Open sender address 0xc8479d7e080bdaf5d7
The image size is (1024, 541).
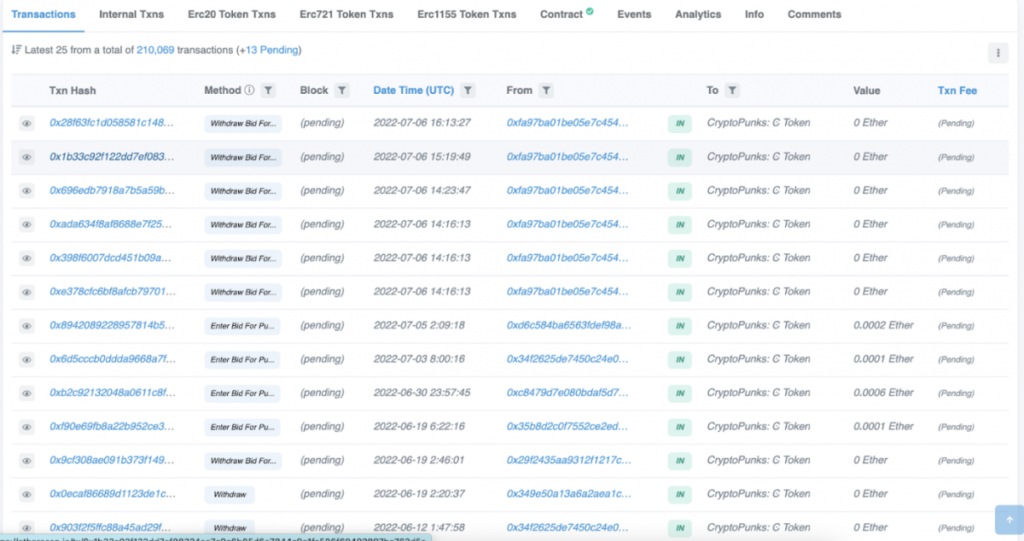pyautogui.click(x=568, y=393)
